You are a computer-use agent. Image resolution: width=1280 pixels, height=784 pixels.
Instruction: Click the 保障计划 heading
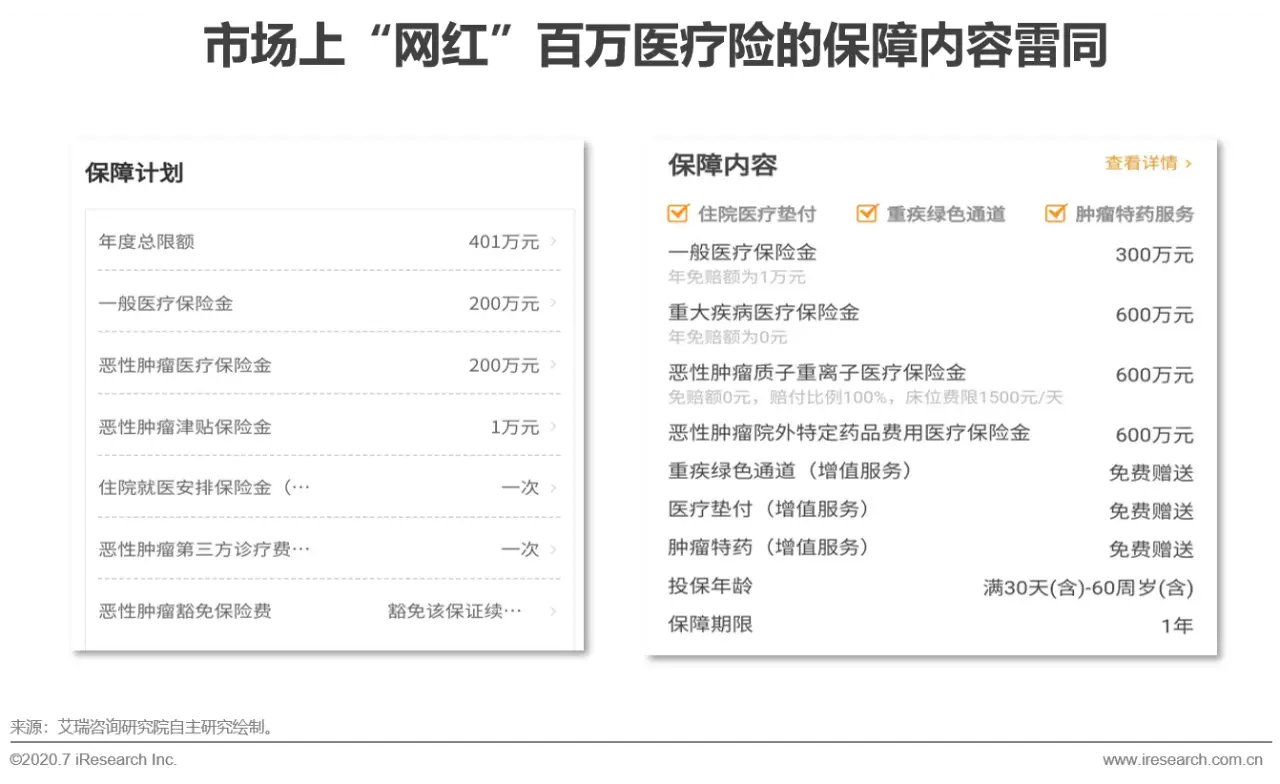[x=134, y=172]
